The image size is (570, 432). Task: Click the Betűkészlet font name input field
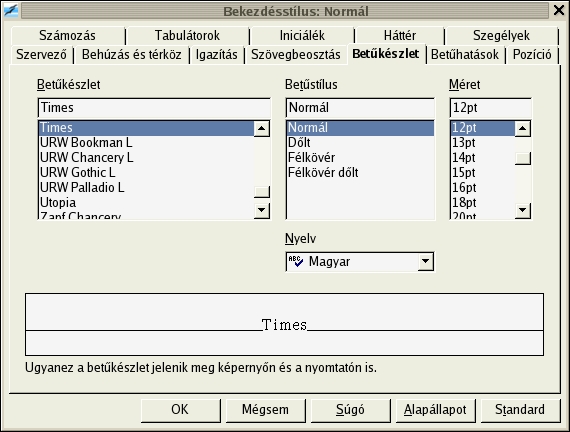pyautogui.click(x=154, y=108)
